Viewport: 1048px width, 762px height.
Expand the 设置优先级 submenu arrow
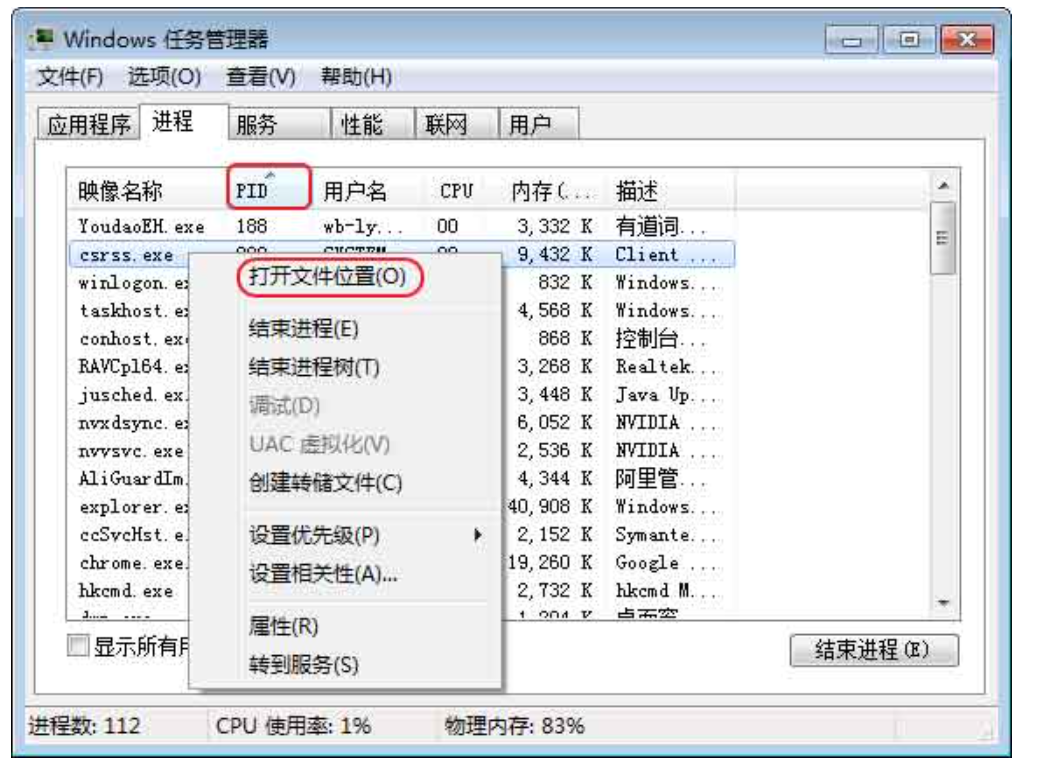coord(478,535)
